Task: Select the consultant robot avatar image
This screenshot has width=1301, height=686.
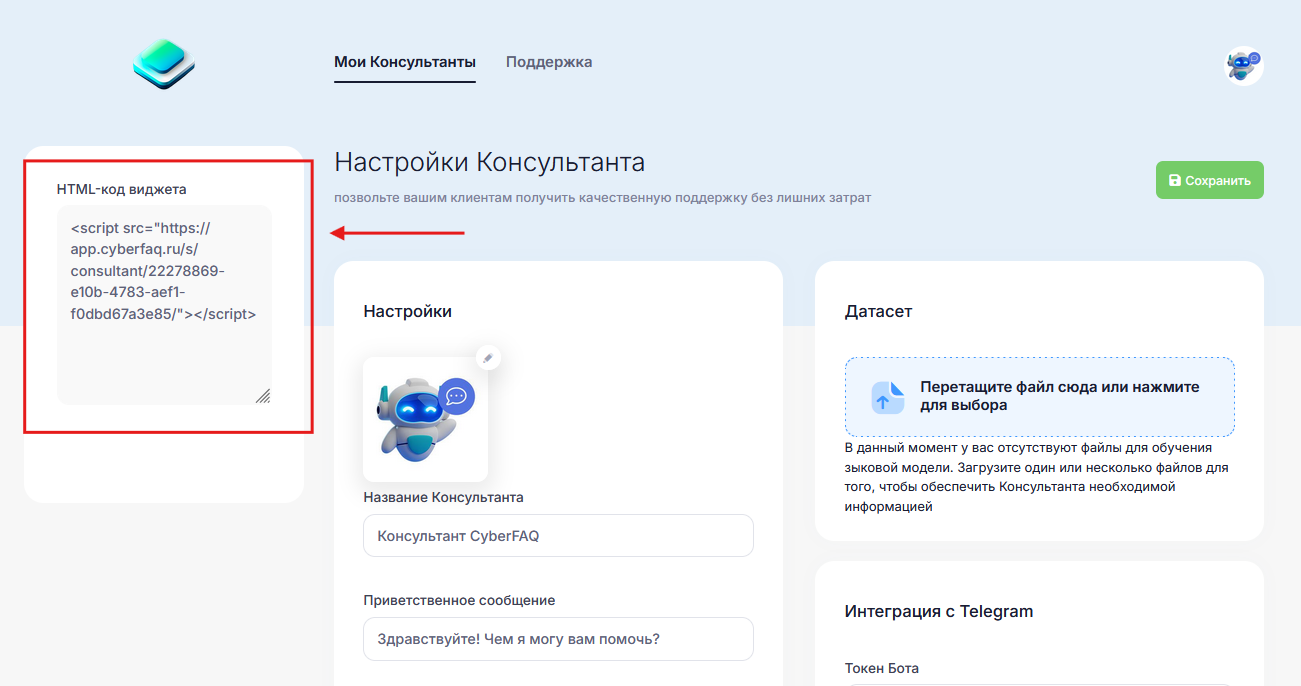Action: pos(425,419)
